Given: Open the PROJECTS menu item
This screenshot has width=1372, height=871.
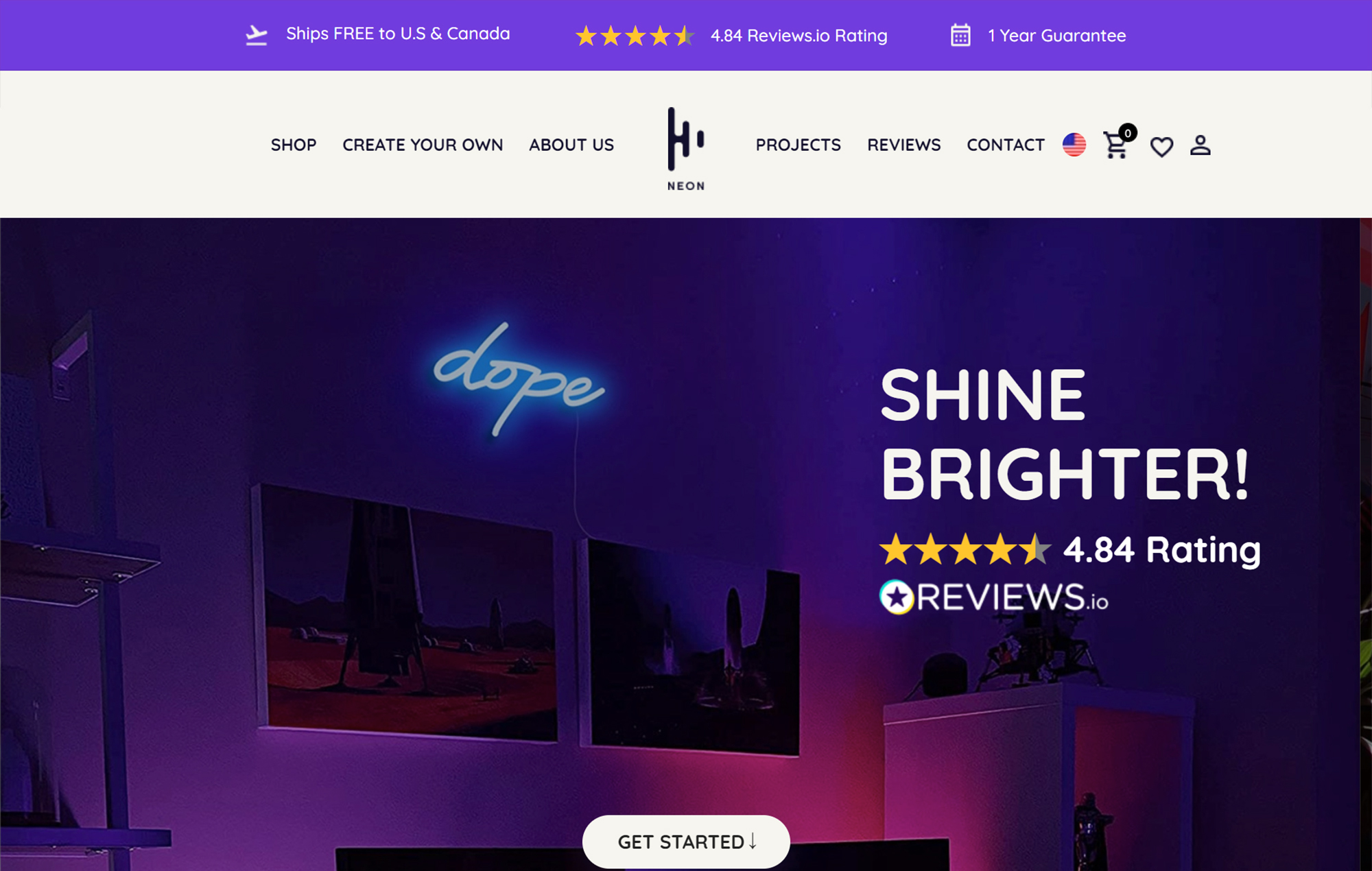Looking at the screenshot, I should (x=798, y=145).
